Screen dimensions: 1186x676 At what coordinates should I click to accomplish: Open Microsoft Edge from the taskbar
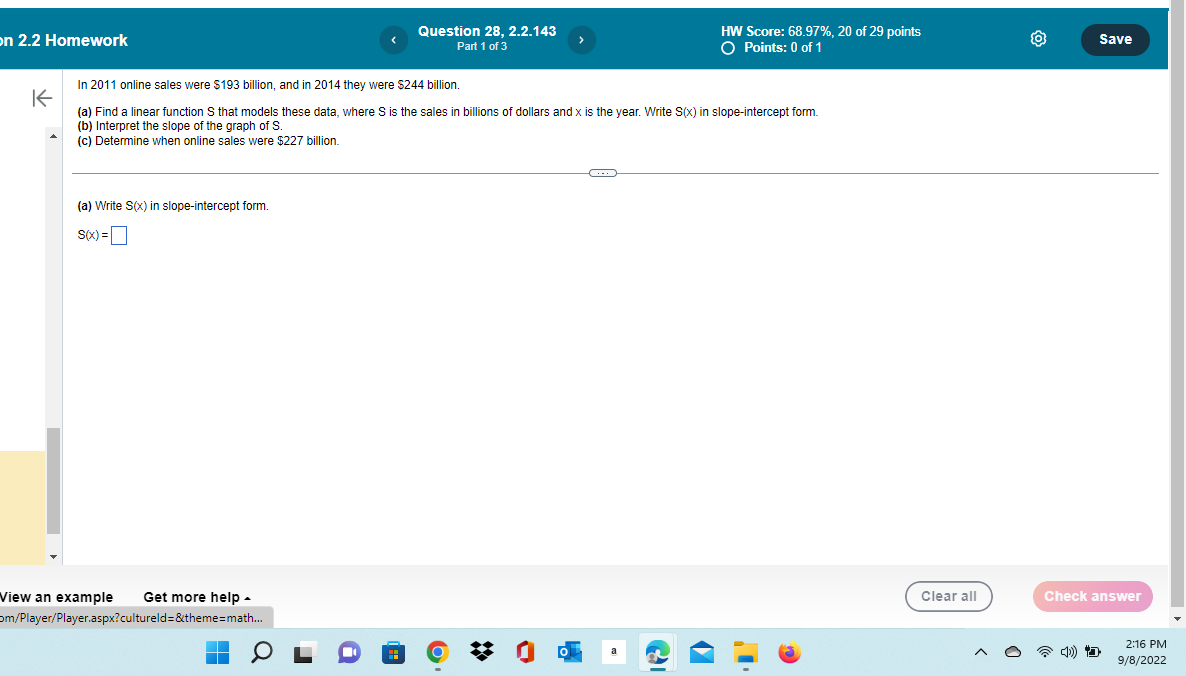click(657, 652)
